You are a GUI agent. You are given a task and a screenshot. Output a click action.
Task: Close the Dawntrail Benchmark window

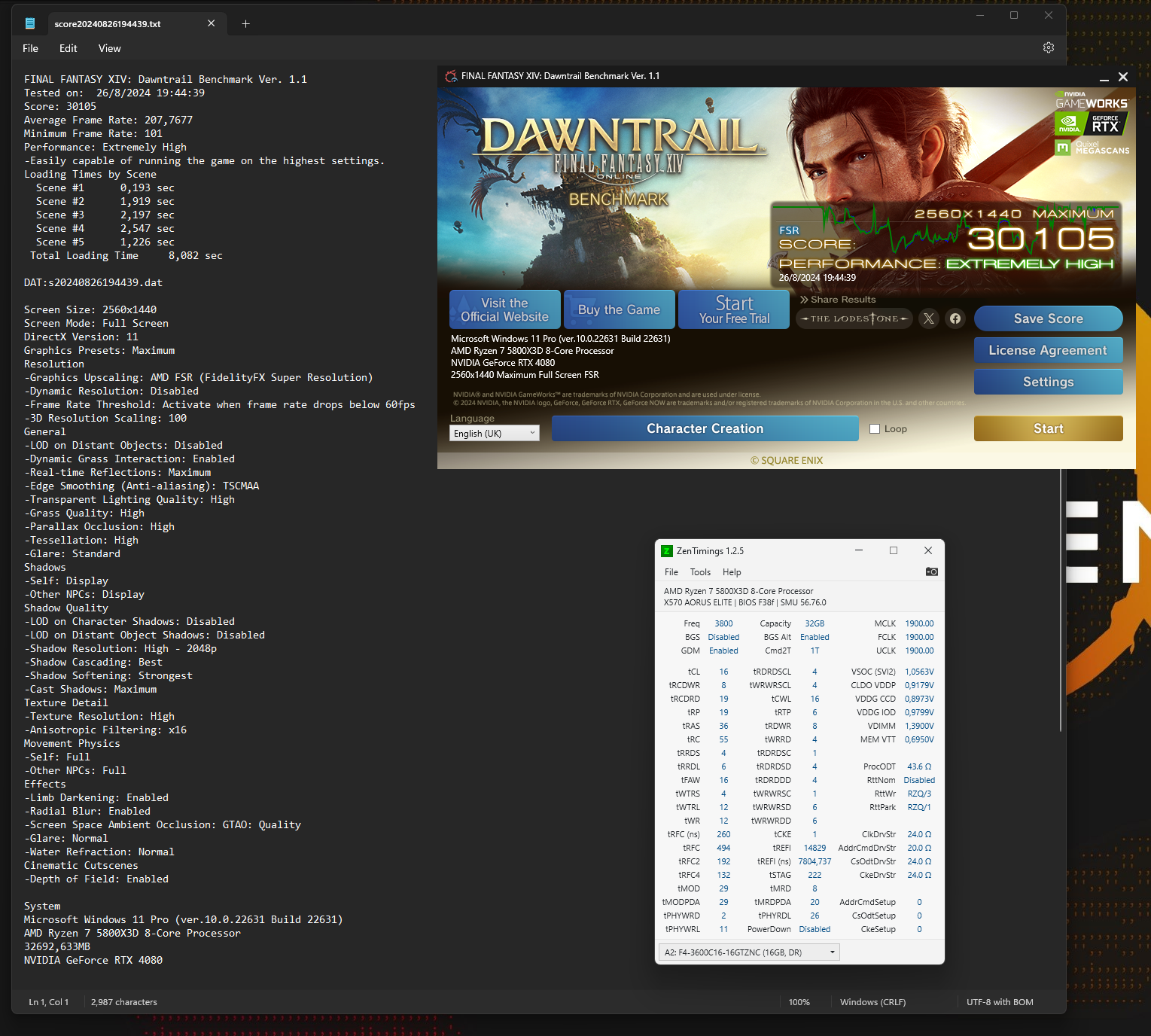1123,77
